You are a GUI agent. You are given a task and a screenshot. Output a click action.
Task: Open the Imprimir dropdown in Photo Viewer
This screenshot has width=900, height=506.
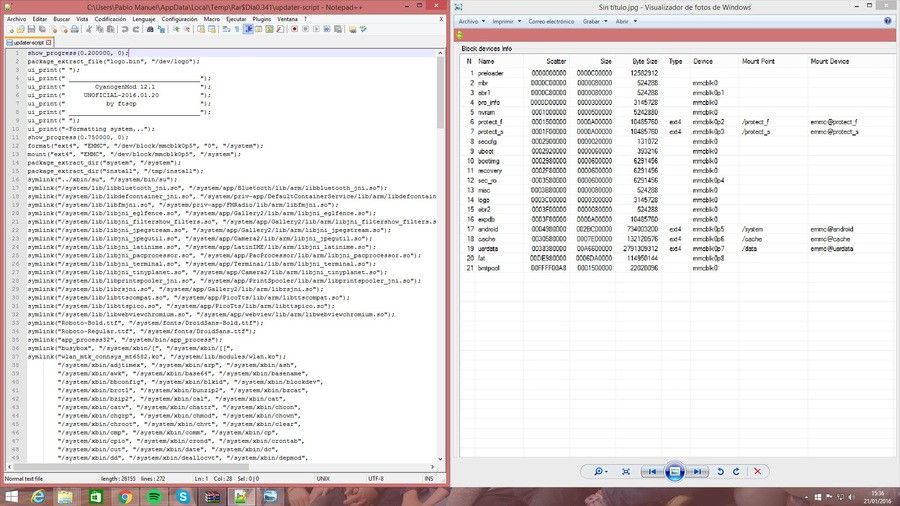(506, 21)
